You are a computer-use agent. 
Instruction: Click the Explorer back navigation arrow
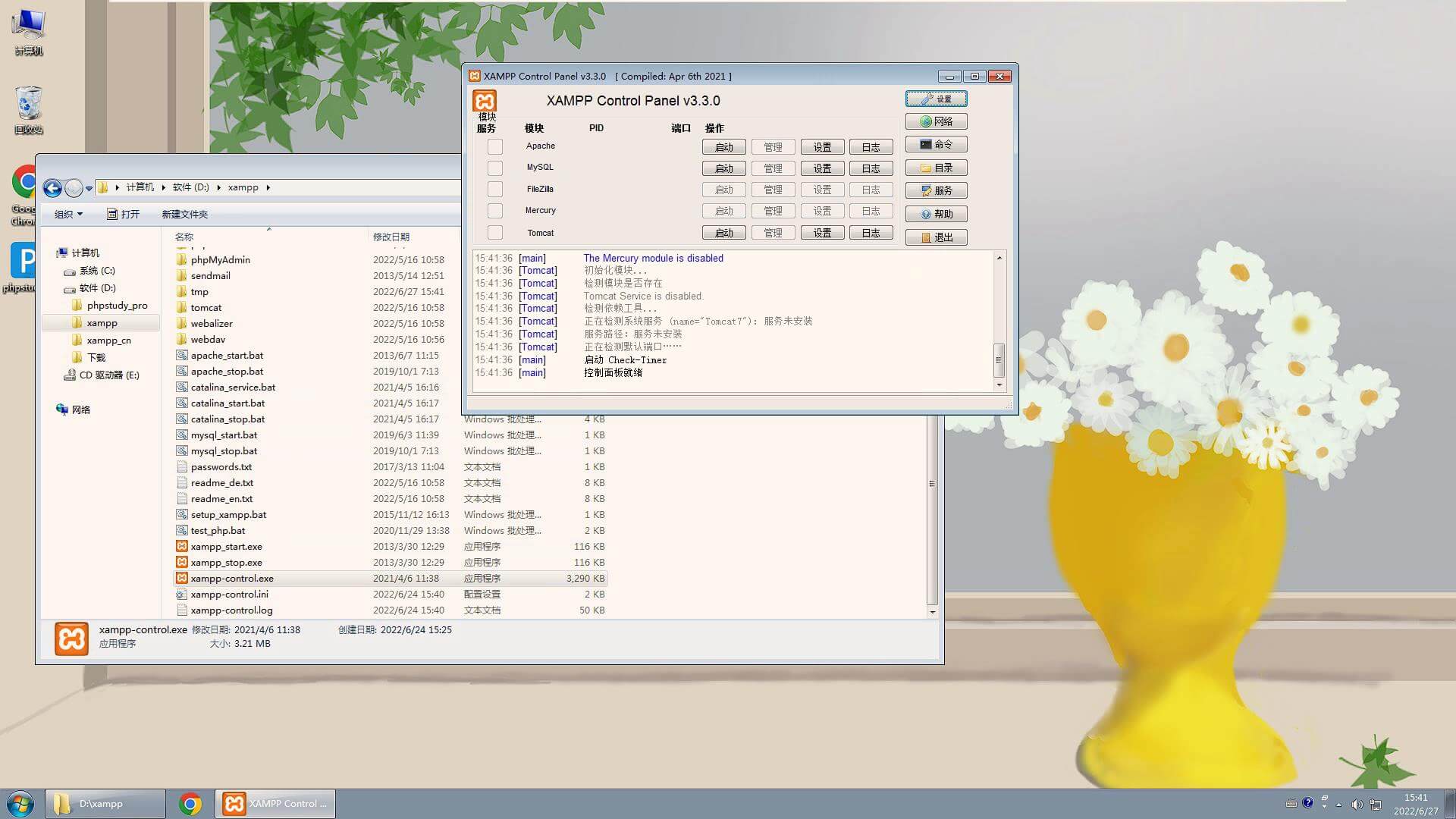52,187
